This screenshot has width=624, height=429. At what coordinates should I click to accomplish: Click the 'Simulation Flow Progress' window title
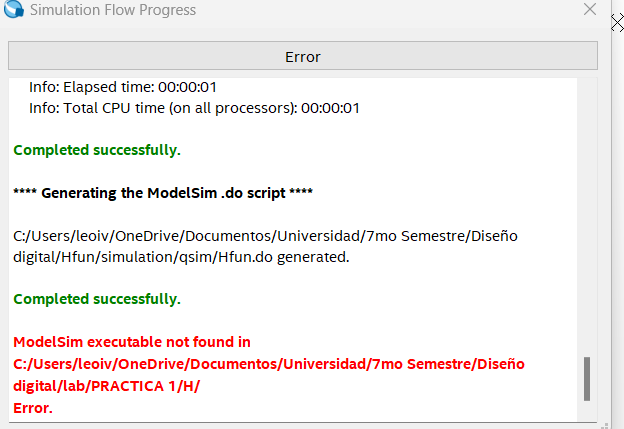click(113, 11)
